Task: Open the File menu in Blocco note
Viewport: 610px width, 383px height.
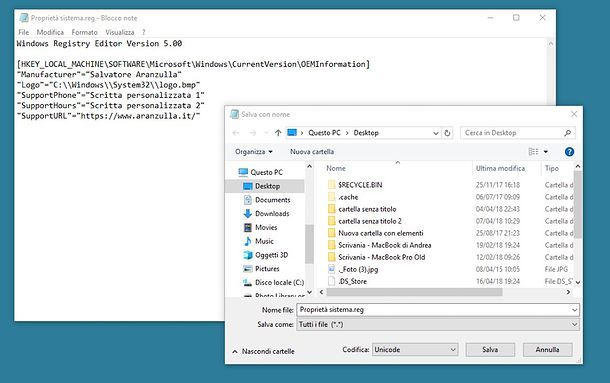Action: (23, 32)
